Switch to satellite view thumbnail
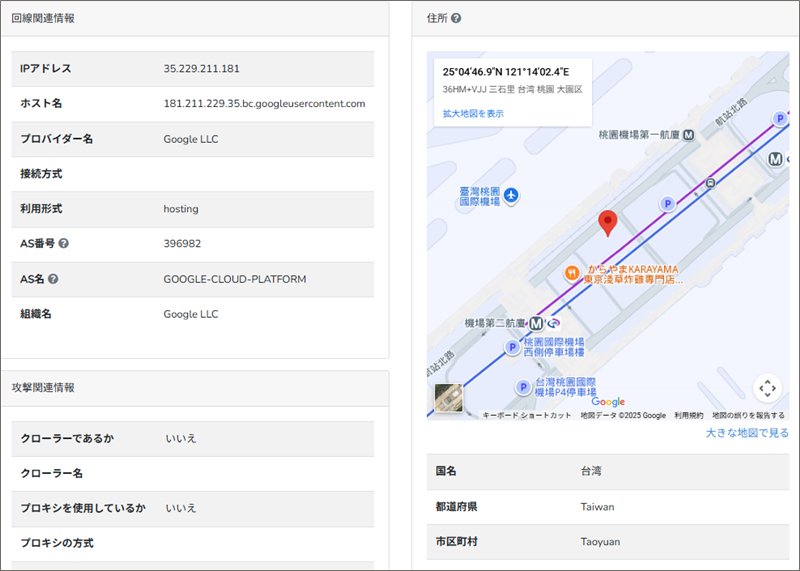 pyautogui.click(x=449, y=398)
